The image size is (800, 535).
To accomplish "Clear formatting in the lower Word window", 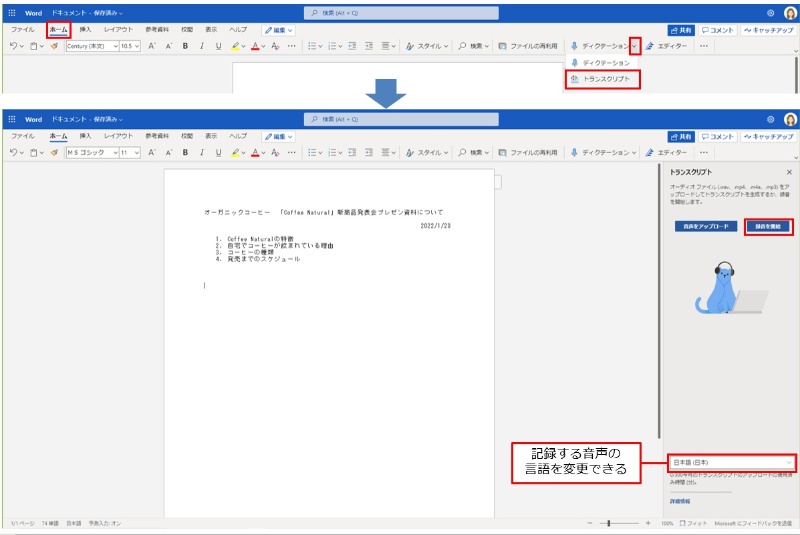I will (275, 152).
